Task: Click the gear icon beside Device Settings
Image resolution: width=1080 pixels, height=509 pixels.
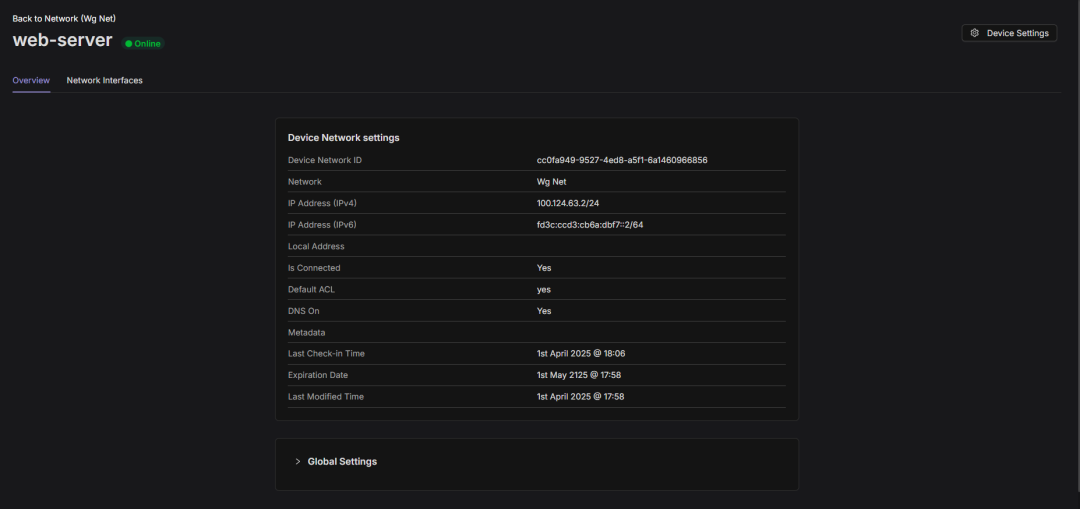Action: click(975, 33)
